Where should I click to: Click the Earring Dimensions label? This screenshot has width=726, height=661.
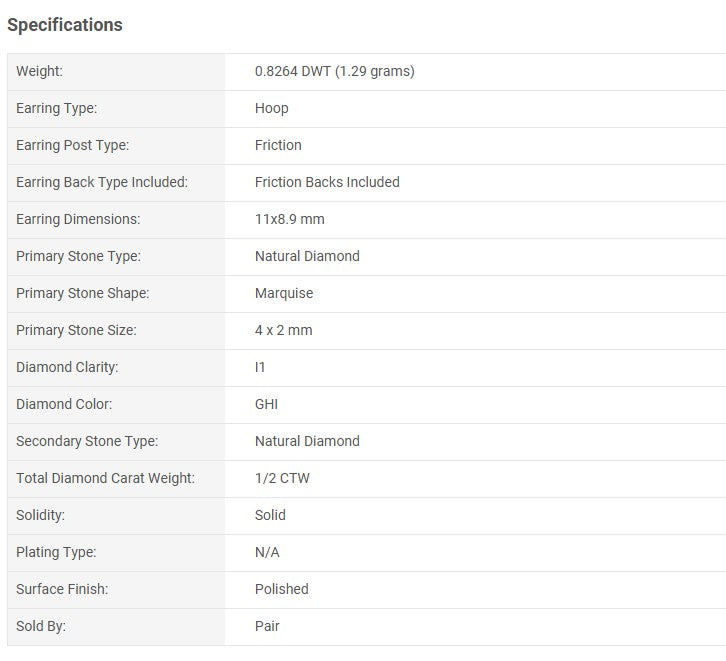[78, 219]
